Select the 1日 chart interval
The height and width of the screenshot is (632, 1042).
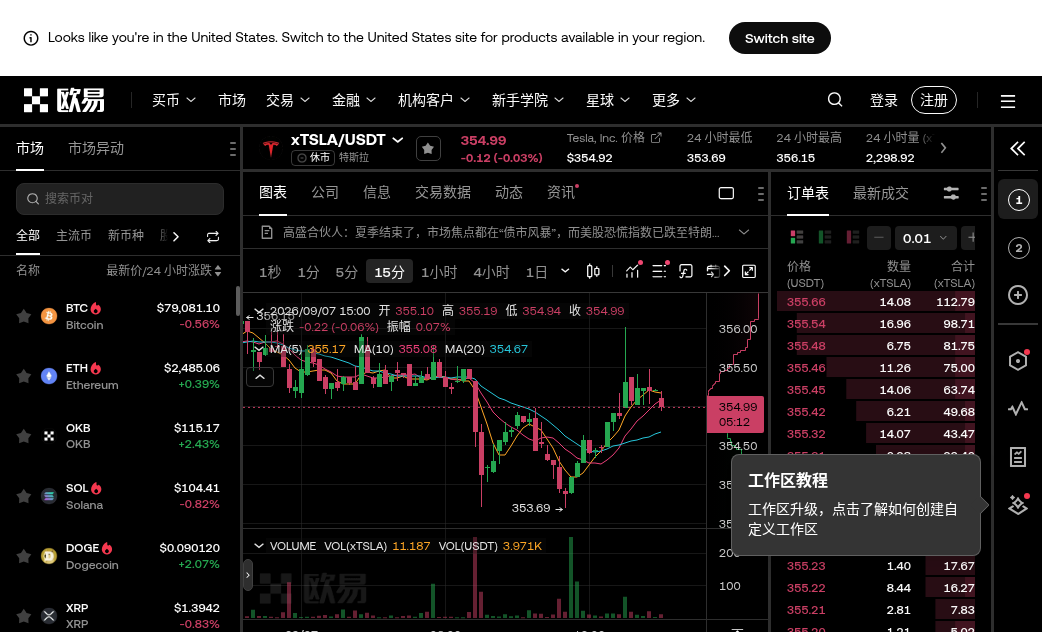click(536, 272)
